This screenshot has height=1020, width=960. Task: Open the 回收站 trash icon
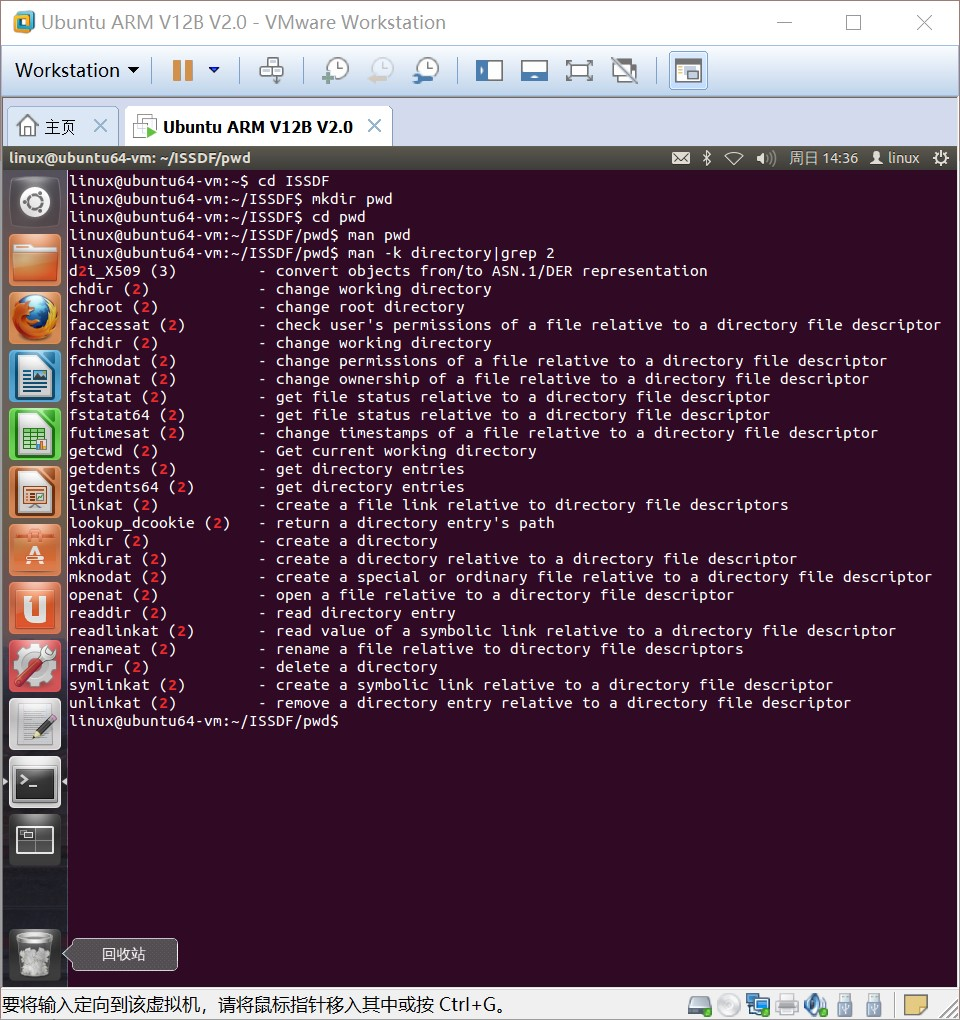[x=35, y=954]
